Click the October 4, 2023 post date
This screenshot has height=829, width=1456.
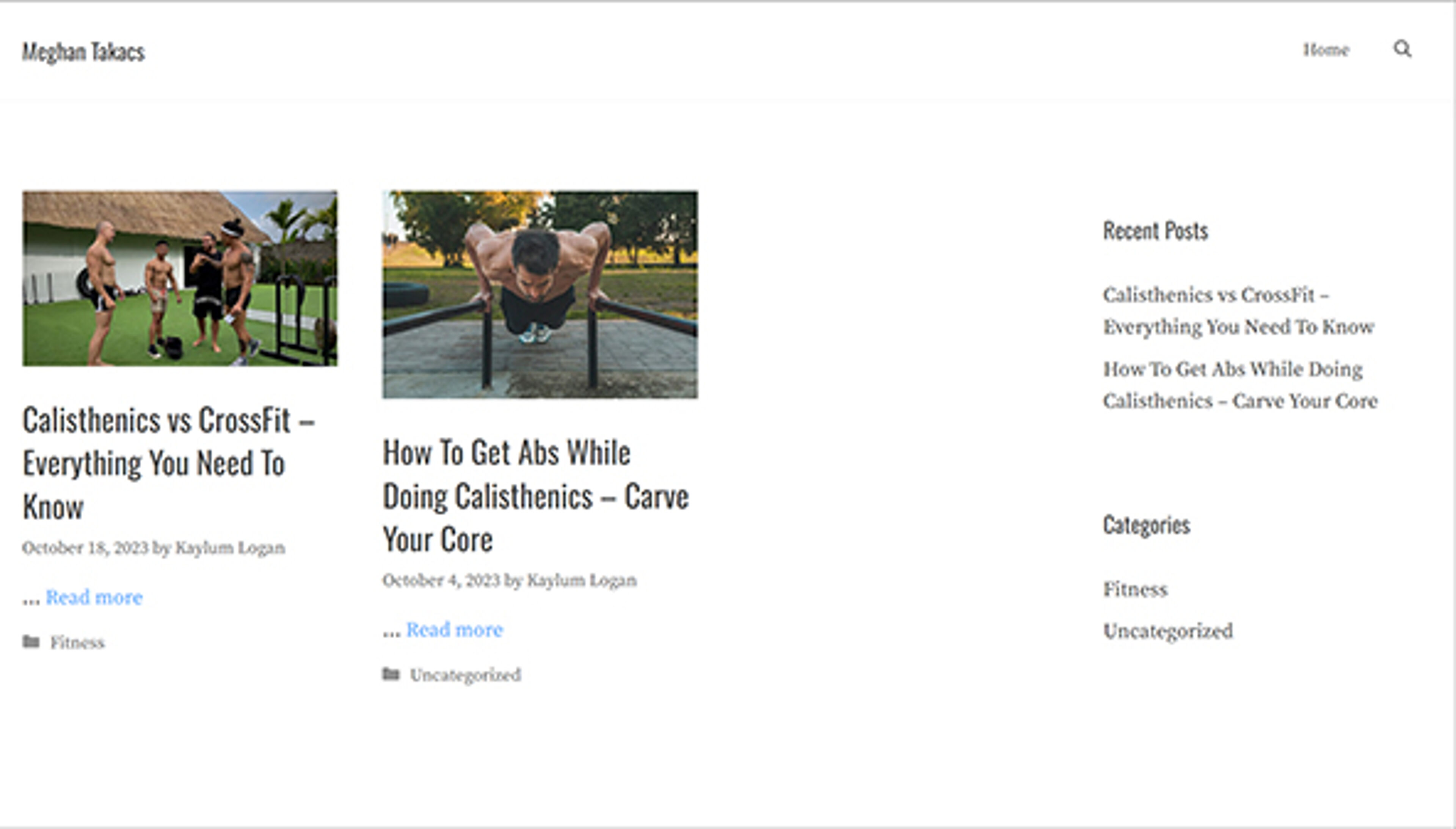point(441,580)
